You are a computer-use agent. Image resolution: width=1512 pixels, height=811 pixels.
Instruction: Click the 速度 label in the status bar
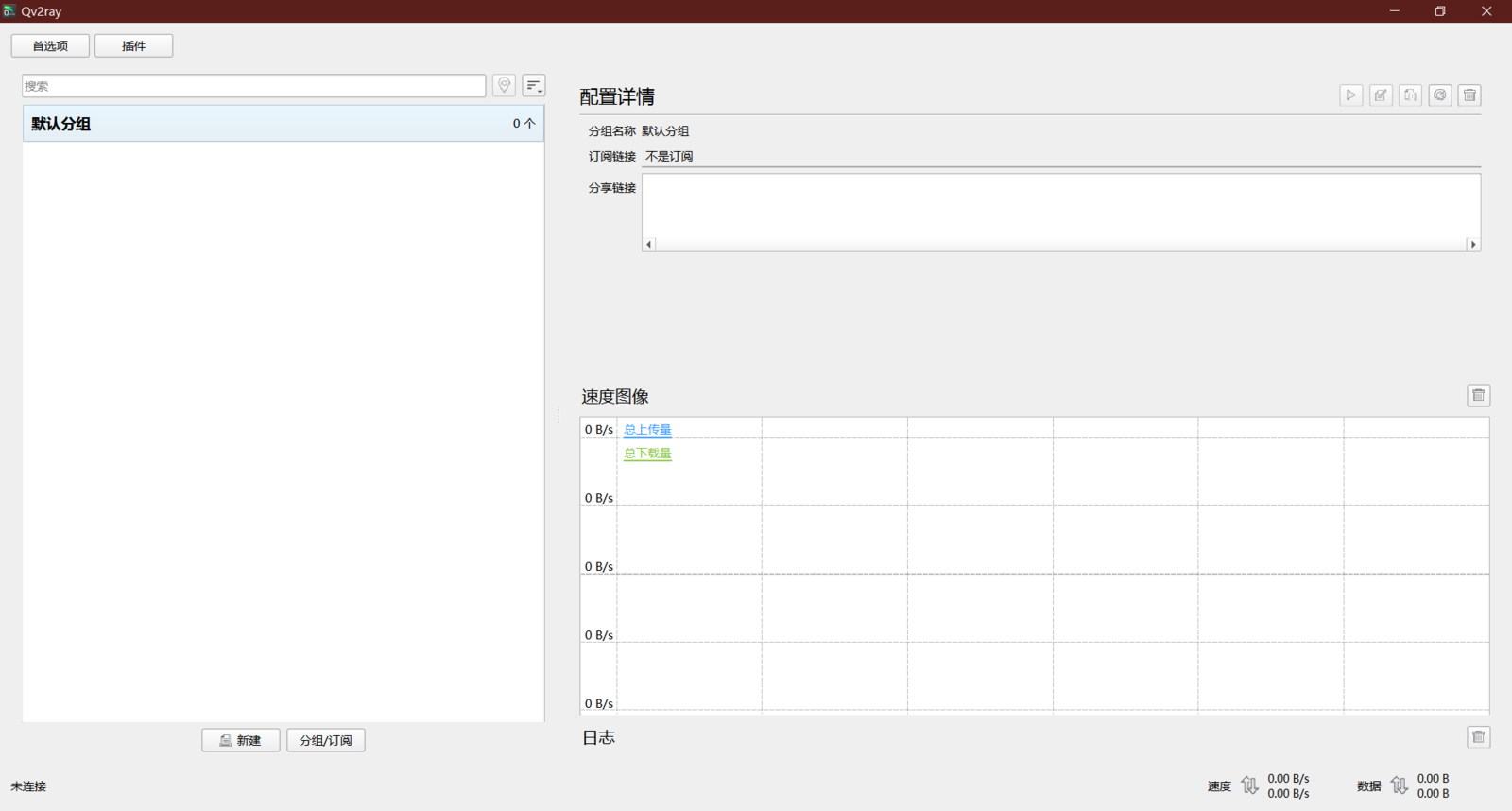[1219, 786]
